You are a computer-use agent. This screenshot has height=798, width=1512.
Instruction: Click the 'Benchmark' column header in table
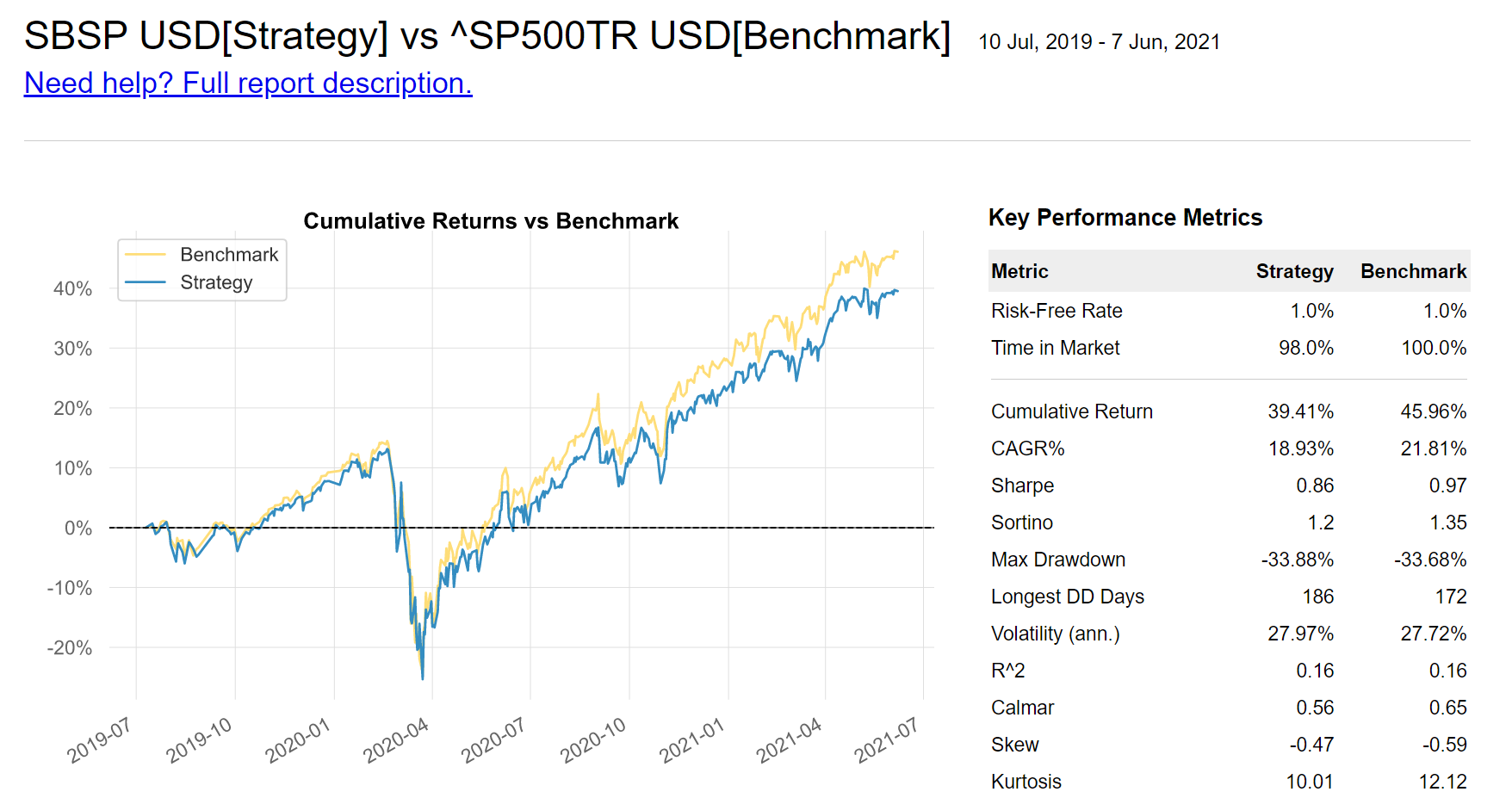(x=1413, y=271)
